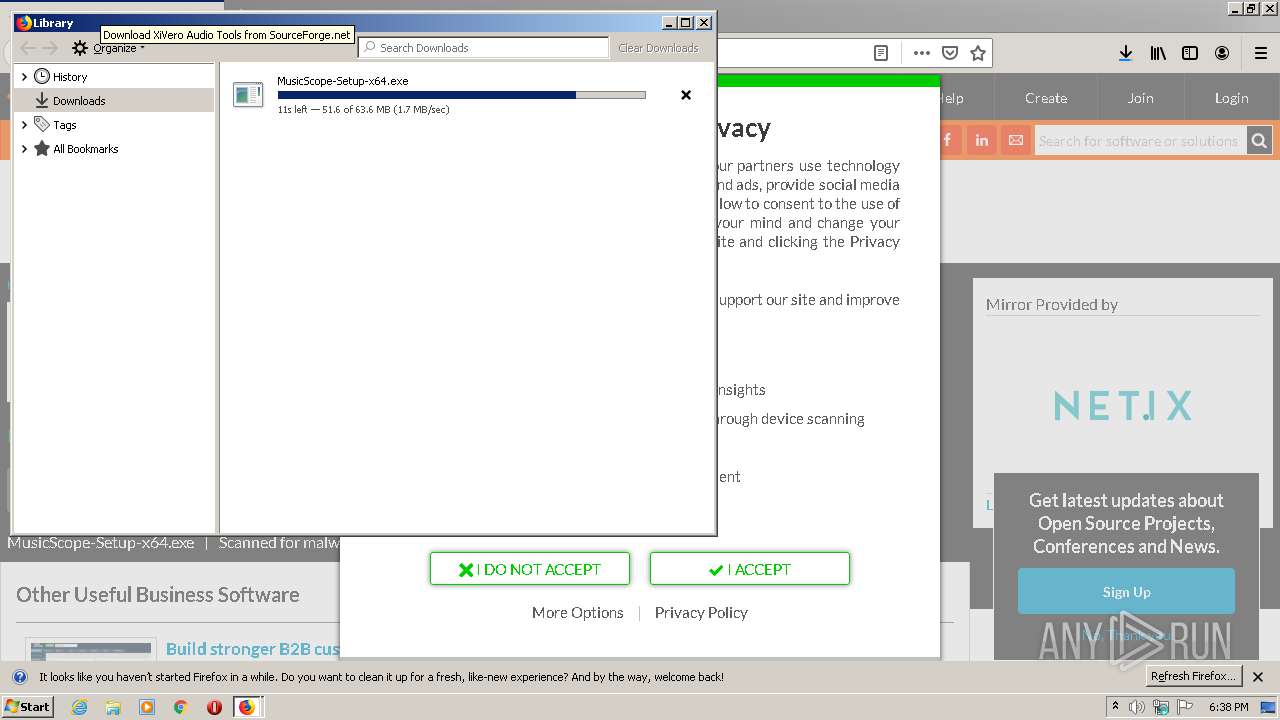Go back using Library back arrow
Image resolution: width=1280 pixels, height=720 pixels.
coord(28,48)
